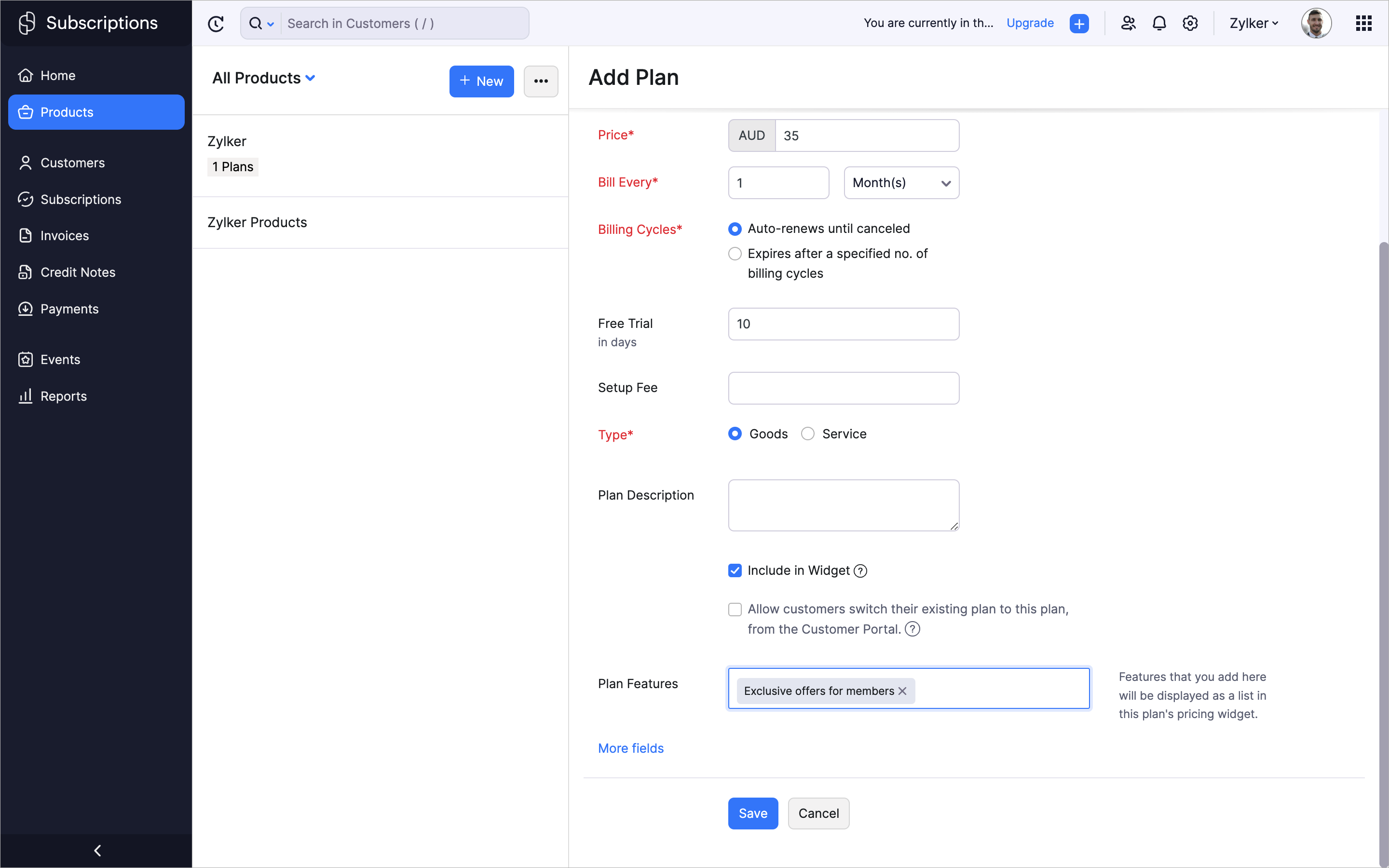The height and width of the screenshot is (868, 1389).
Task: Open the recent history clock icon
Action: (x=216, y=24)
